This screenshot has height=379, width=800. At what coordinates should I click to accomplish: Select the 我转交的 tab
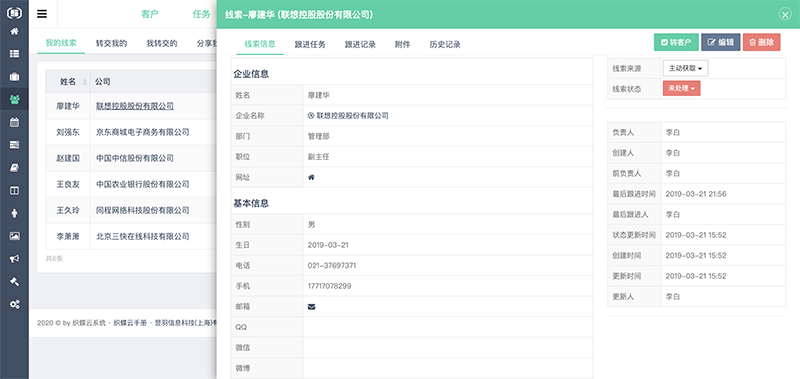pos(162,43)
